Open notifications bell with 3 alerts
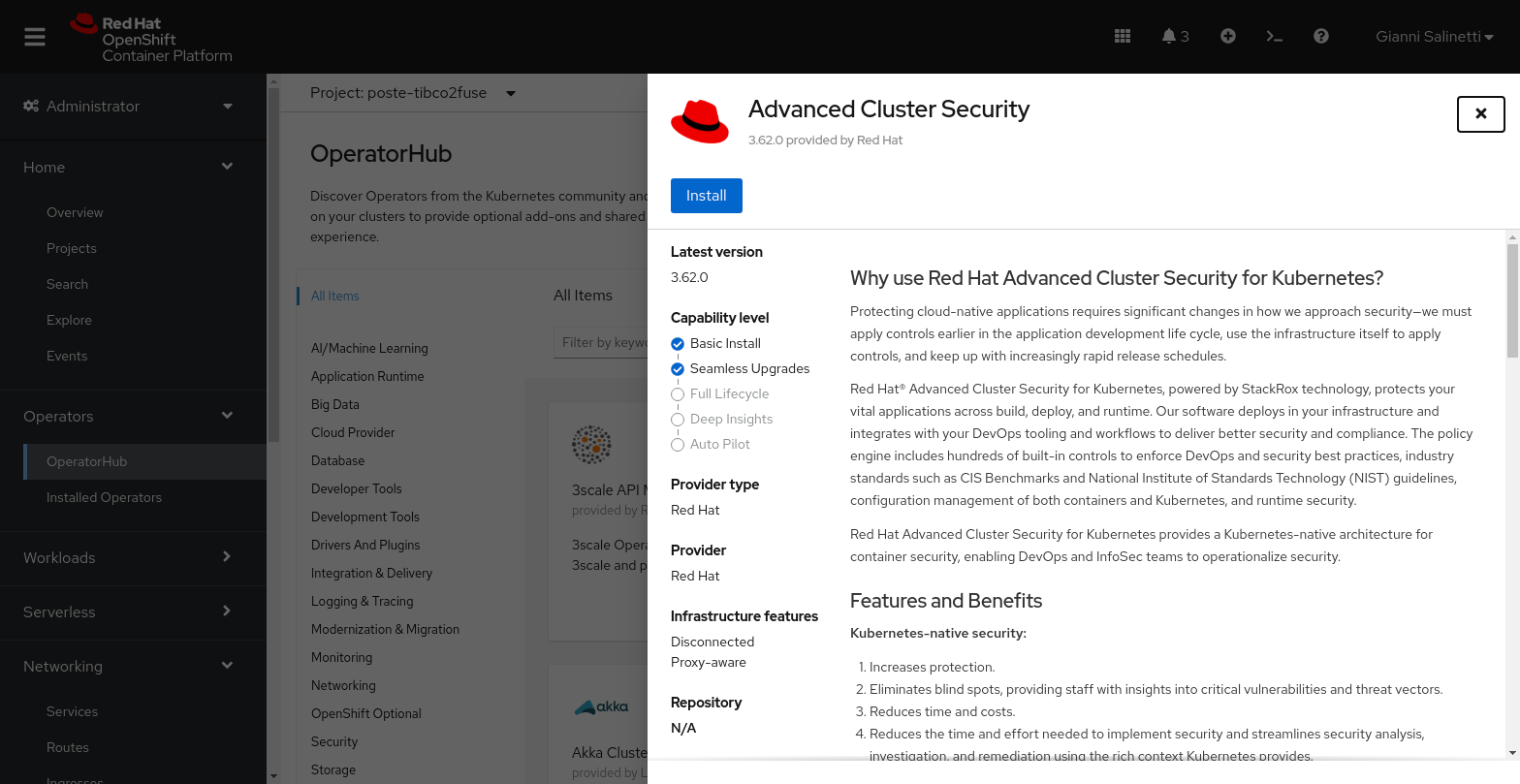Screen dimensions: 1520x784 point(1175,36)
